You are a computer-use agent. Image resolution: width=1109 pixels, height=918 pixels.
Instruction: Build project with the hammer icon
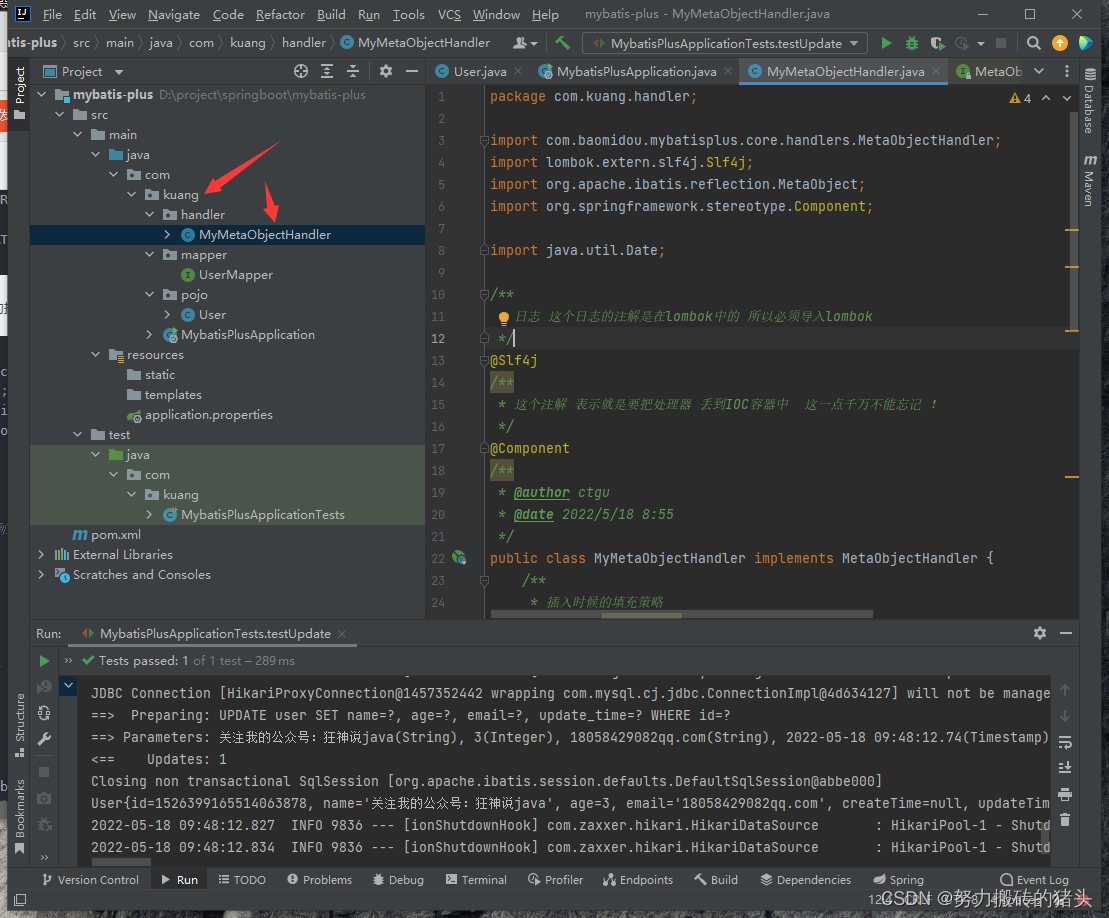[563, 43]
